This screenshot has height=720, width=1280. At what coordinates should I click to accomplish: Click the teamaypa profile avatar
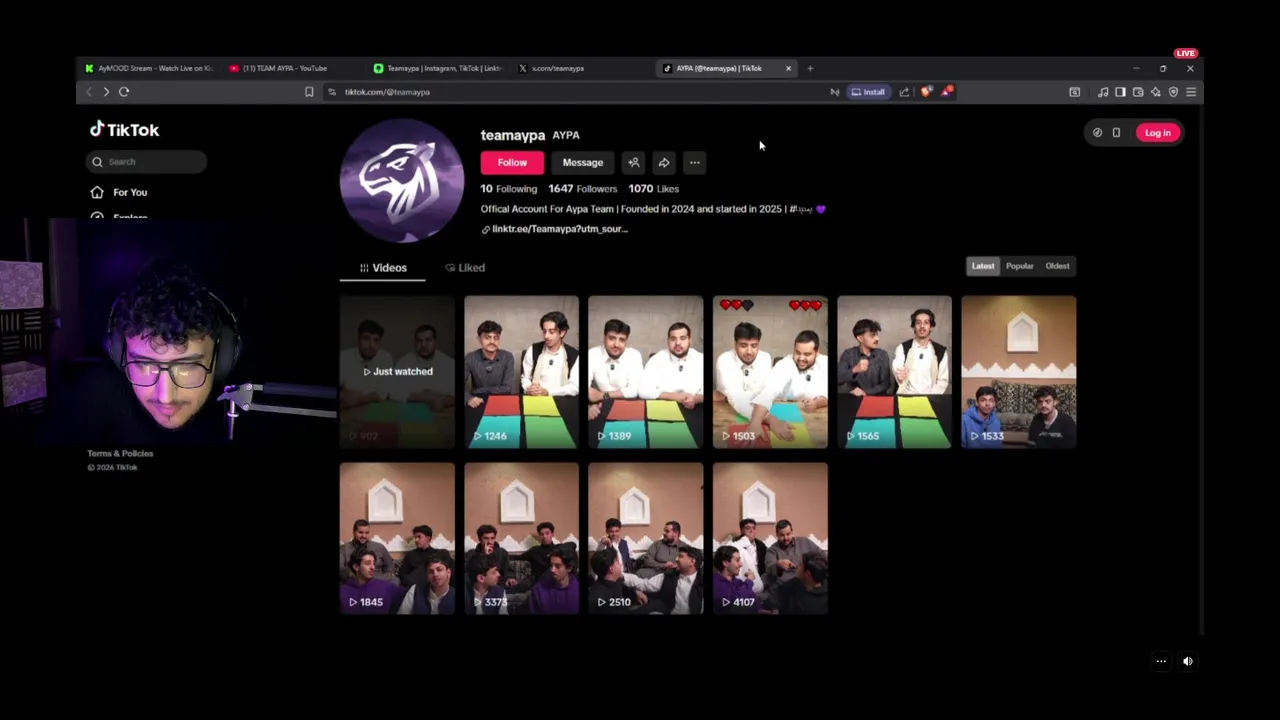pyautogui.click(x=402, y=181)
